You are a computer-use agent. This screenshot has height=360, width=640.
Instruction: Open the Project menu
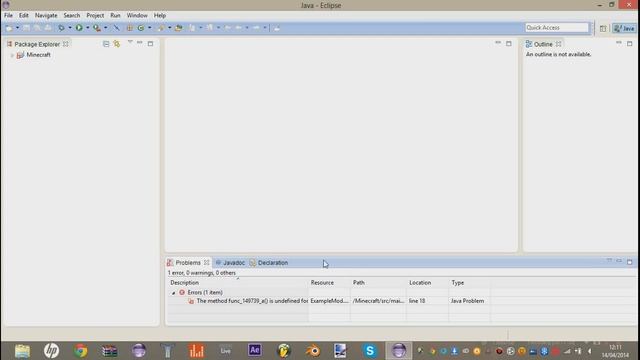click(x=95, y=15)
